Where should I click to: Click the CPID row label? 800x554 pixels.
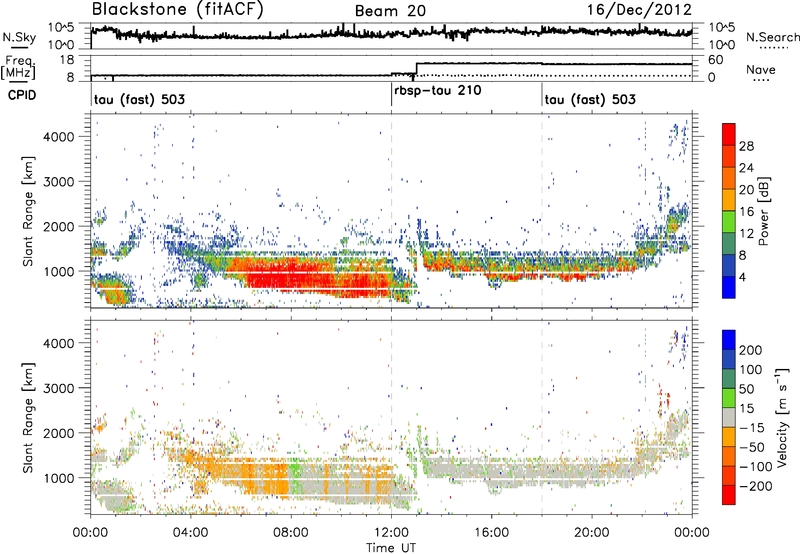(x=22, y=95)
